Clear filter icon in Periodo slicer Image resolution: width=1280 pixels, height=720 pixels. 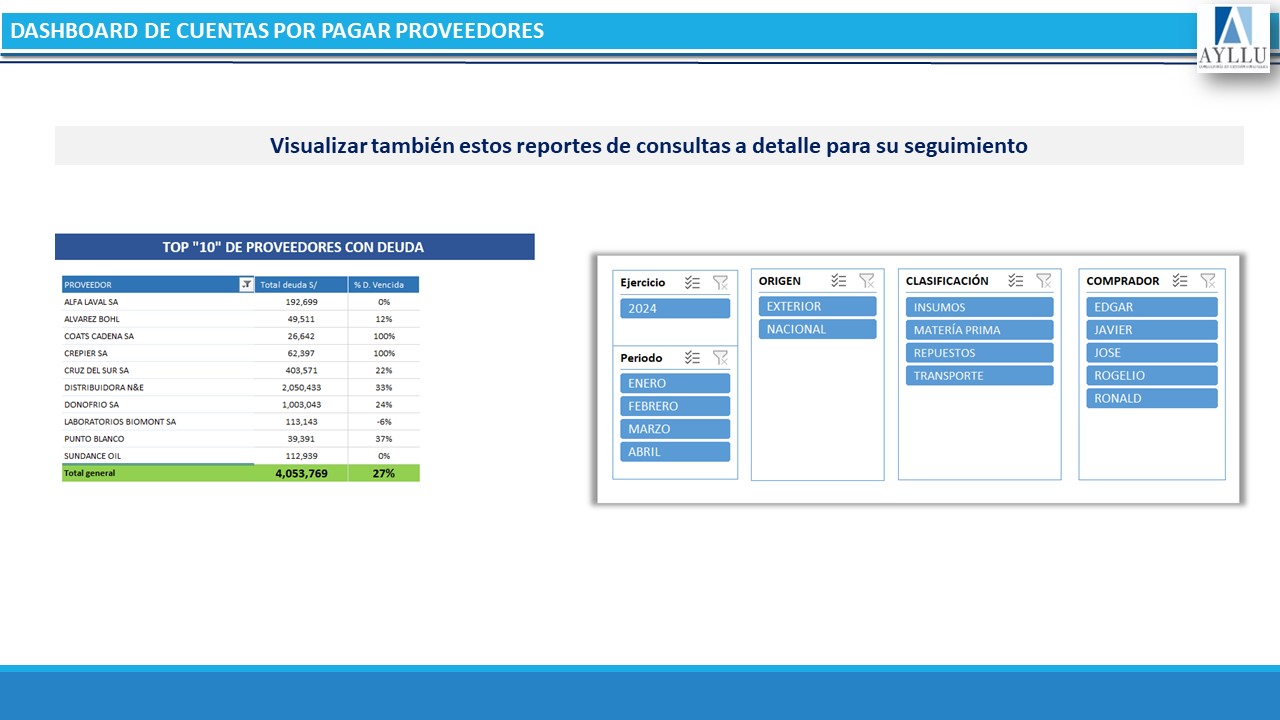pos(720,358)
